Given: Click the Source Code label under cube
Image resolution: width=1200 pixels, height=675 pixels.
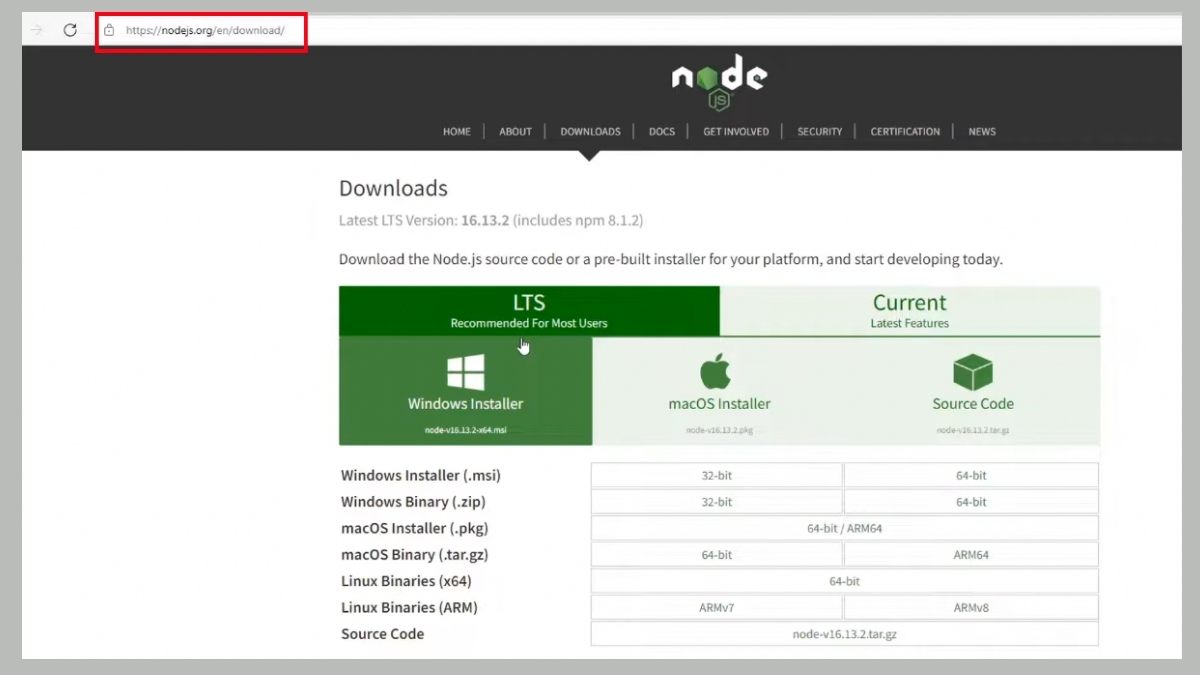Looking at the screenshot, I should point(973,404).
